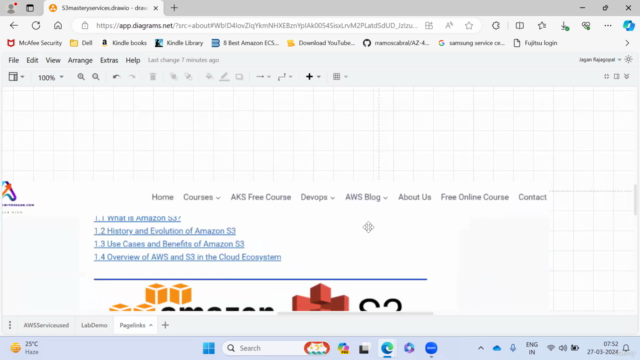The width and height of the screenshot is (640, 360).
Task: Open the table insert dropdown
Action: (340, 77)
